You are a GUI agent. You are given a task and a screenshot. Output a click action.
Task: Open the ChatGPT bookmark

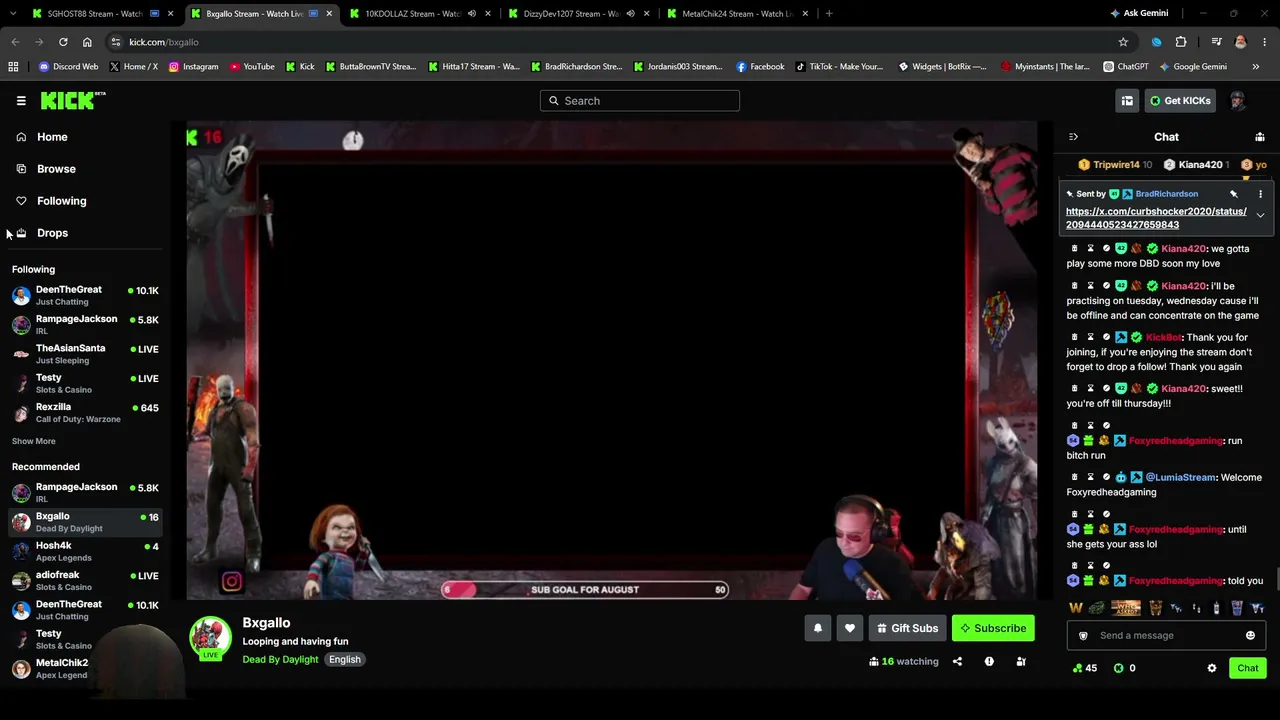[1126, 67]
